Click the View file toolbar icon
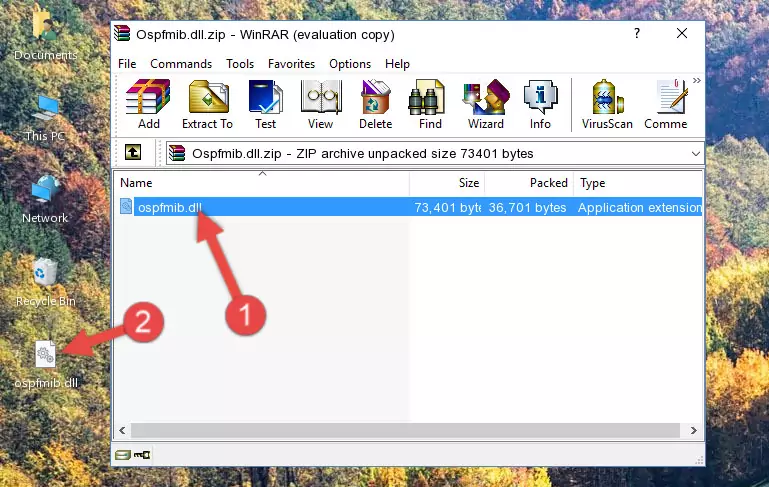769x487 pixels. tap(321, 104)
